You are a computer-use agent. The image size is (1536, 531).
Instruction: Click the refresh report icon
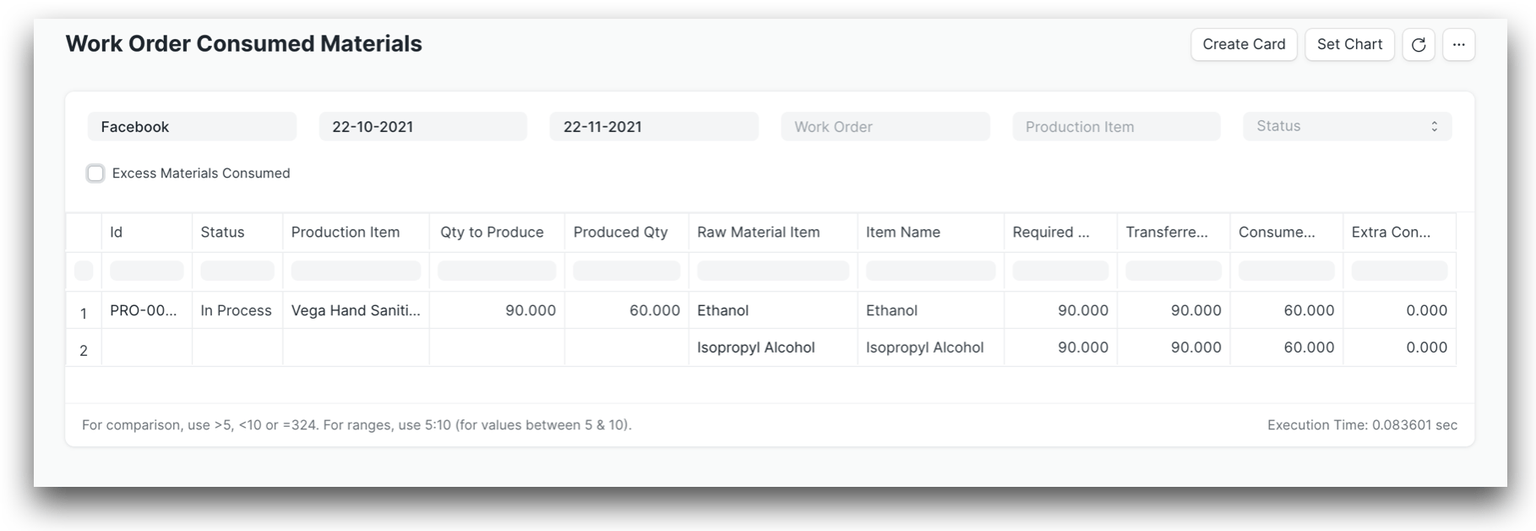1418,45
